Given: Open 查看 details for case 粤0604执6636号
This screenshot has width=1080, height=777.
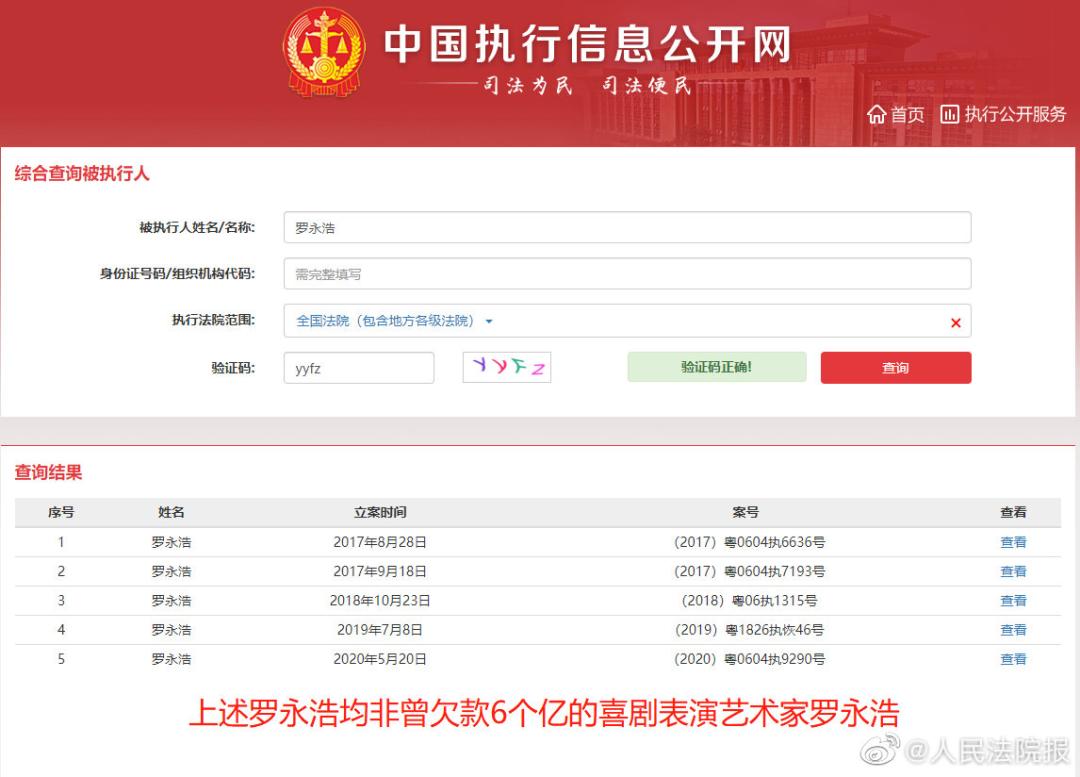Looking at the screenshot, I should 1013,542.
